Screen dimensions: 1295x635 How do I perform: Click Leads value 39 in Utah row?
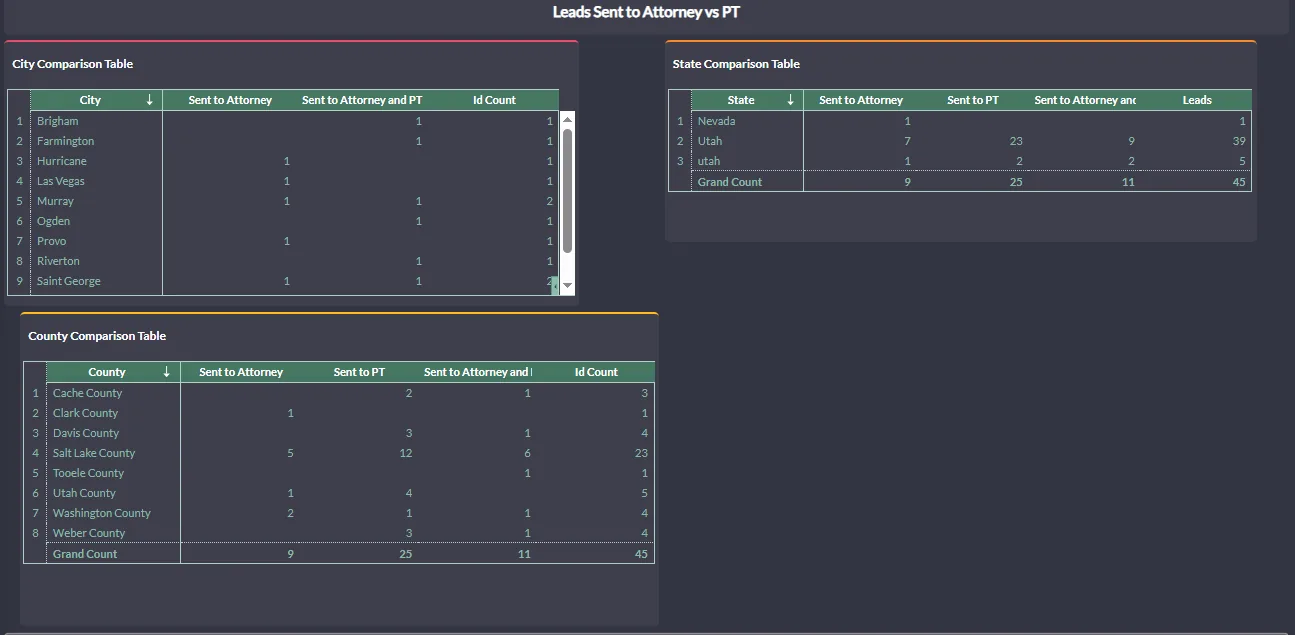pos(1239,141)
